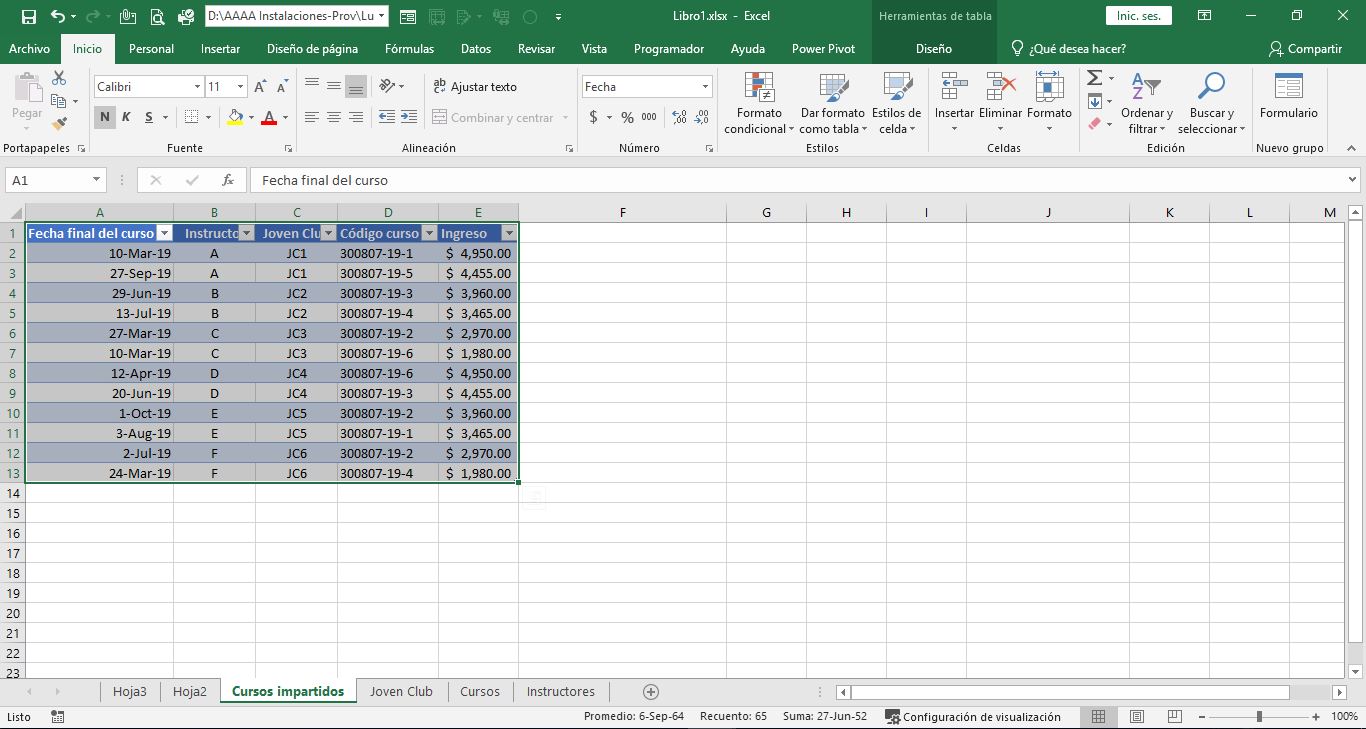The height and width of the screenshot is (729, 1366).
Task: Click the zoom slider in status bar
Action: point(1259,717)
